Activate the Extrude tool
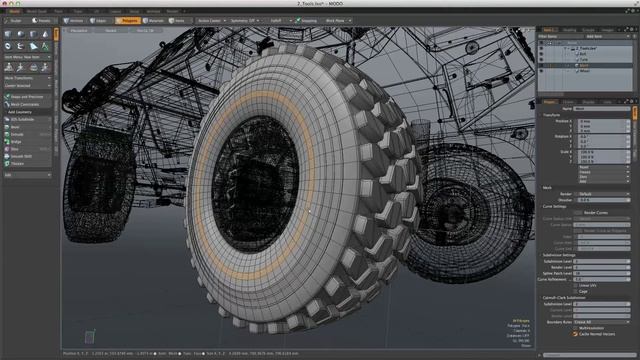The height and width of the screenshot is (360, 640). [27, 134]
